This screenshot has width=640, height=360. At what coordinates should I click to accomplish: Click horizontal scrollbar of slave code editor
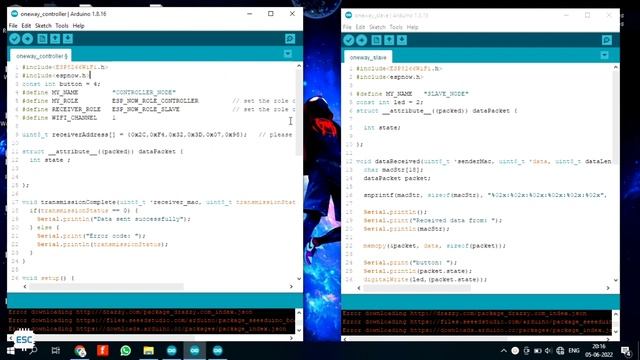click(416, 288)
